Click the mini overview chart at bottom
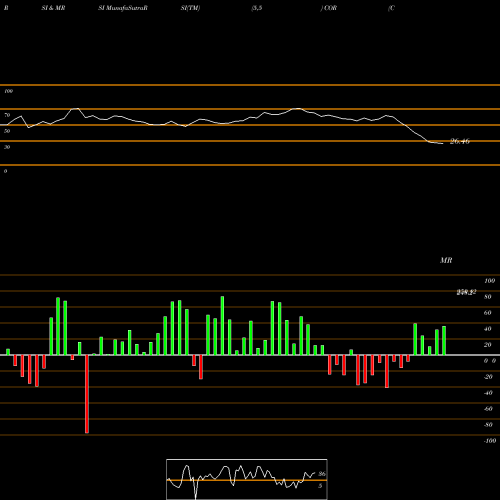 (247, 479)
